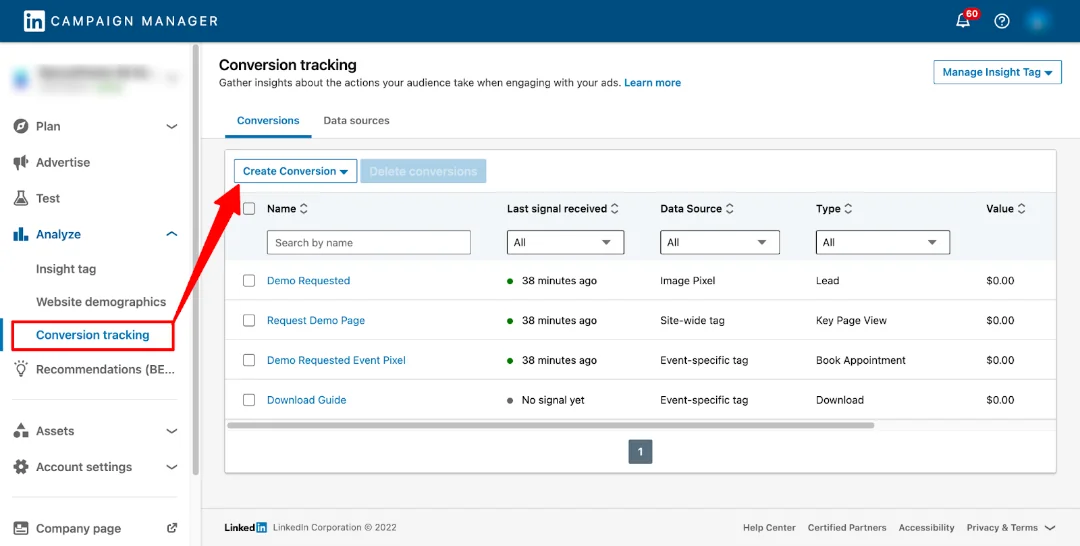
Task: Click the 'Image Pixel' data source cell
Action: tap(687, 281)
